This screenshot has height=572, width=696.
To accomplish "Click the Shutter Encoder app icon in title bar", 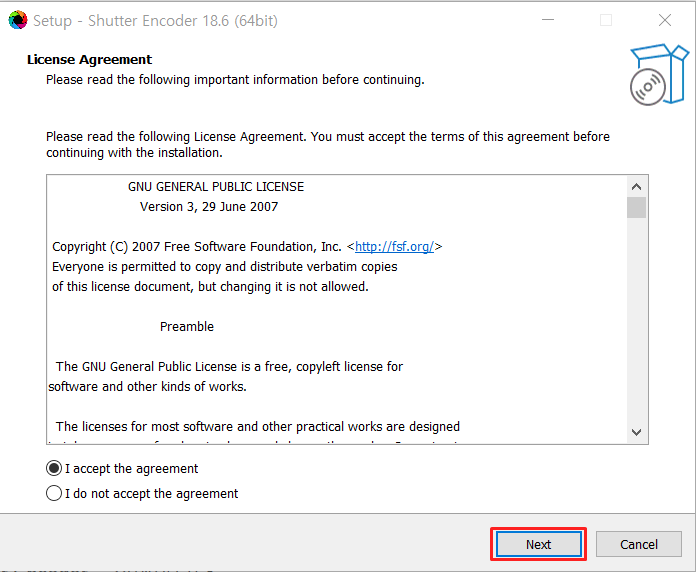I will (18, 20).
